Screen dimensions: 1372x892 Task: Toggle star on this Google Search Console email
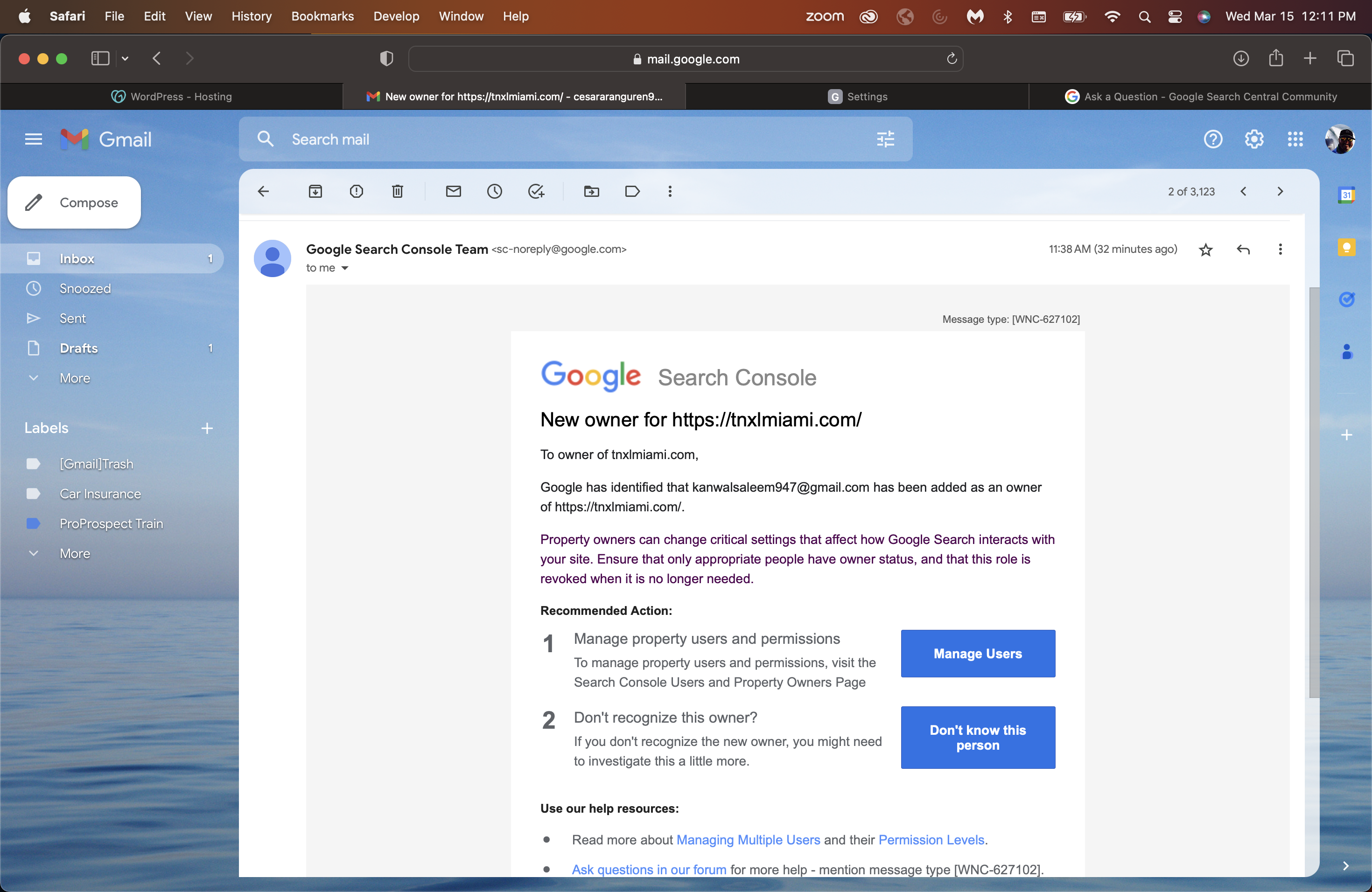point(1206,249)
